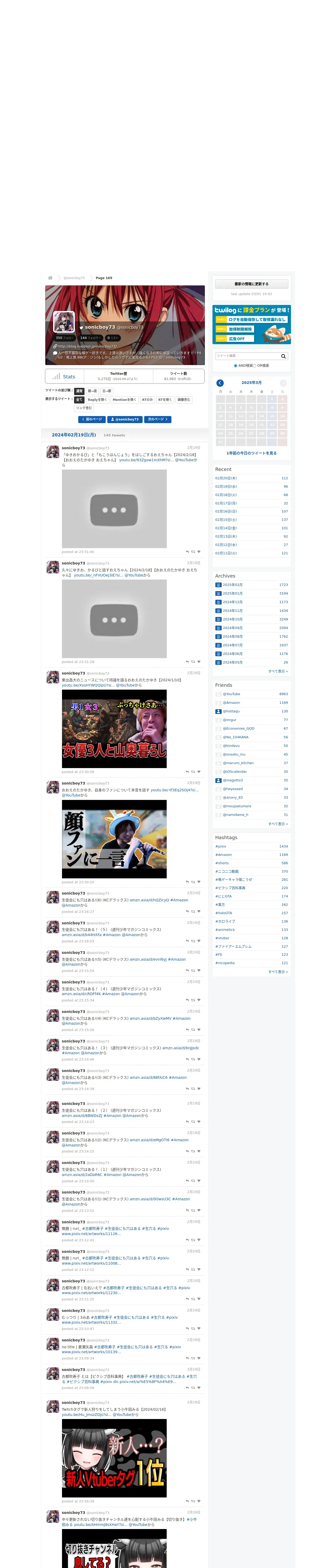Click the blue @sonicboy73 button
This screenshot has height=1568, width=336.
(125, 419)
